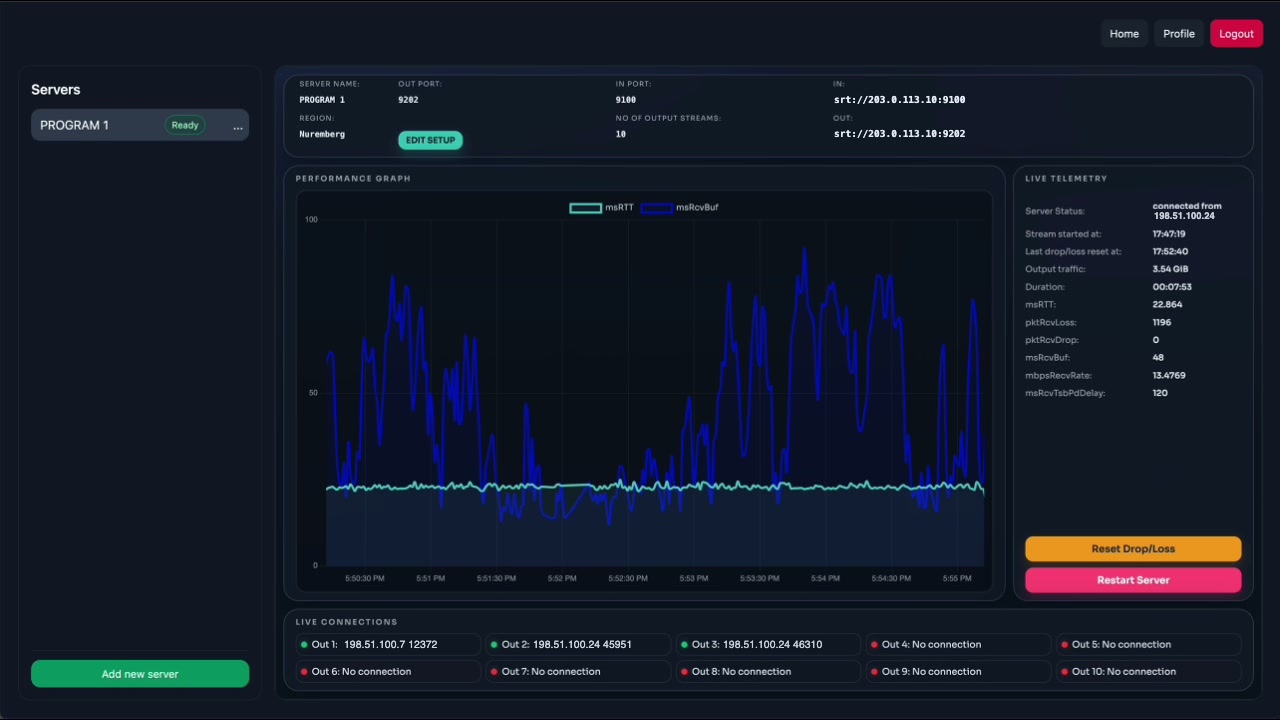1280x720 pixels.
Task: Click the Stream started at time 17:47:19
Action: tap(1169, 234)
